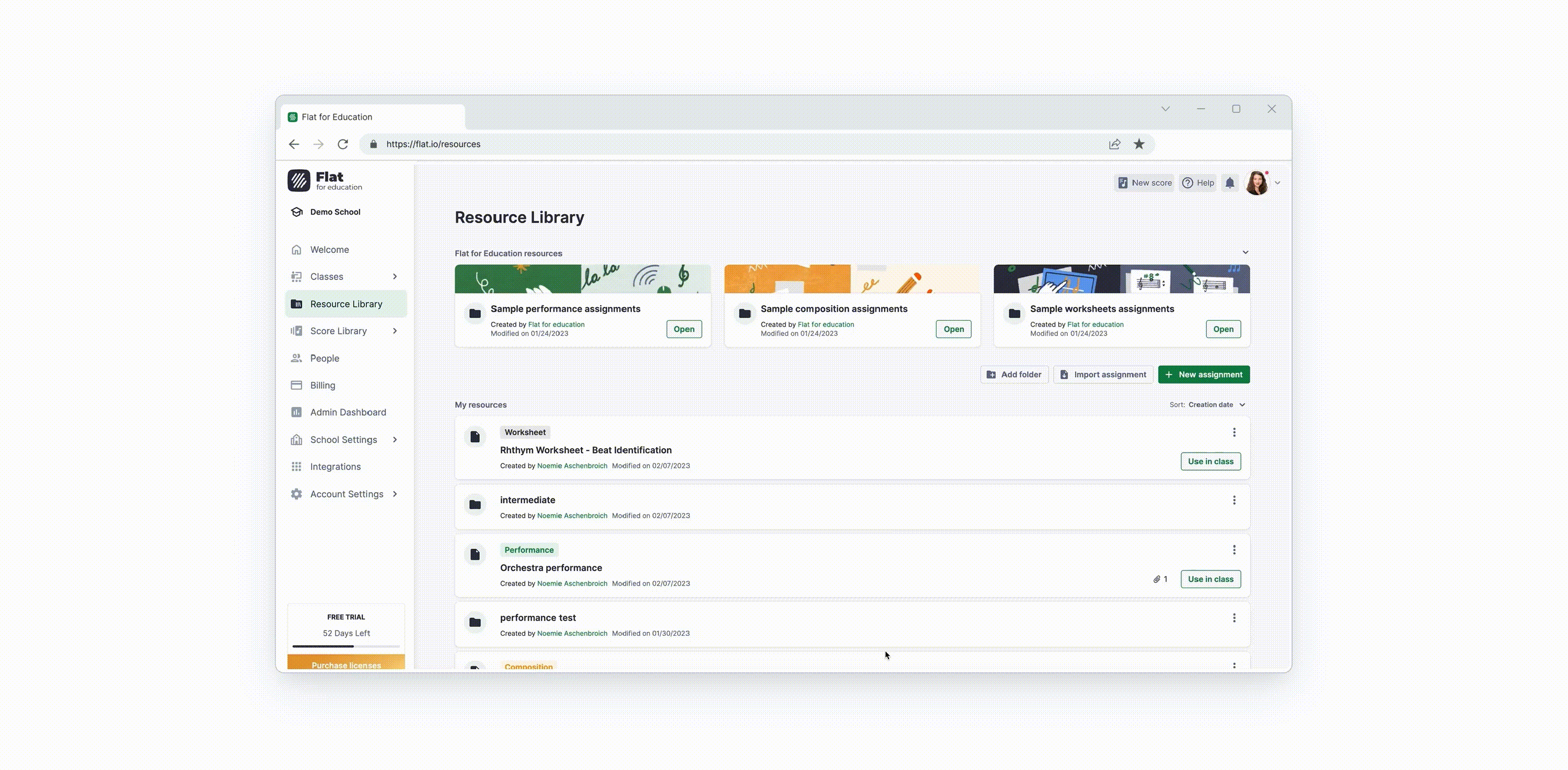Click the School Settings building icon
This screenshot has width=1568, height=770.
296,440
